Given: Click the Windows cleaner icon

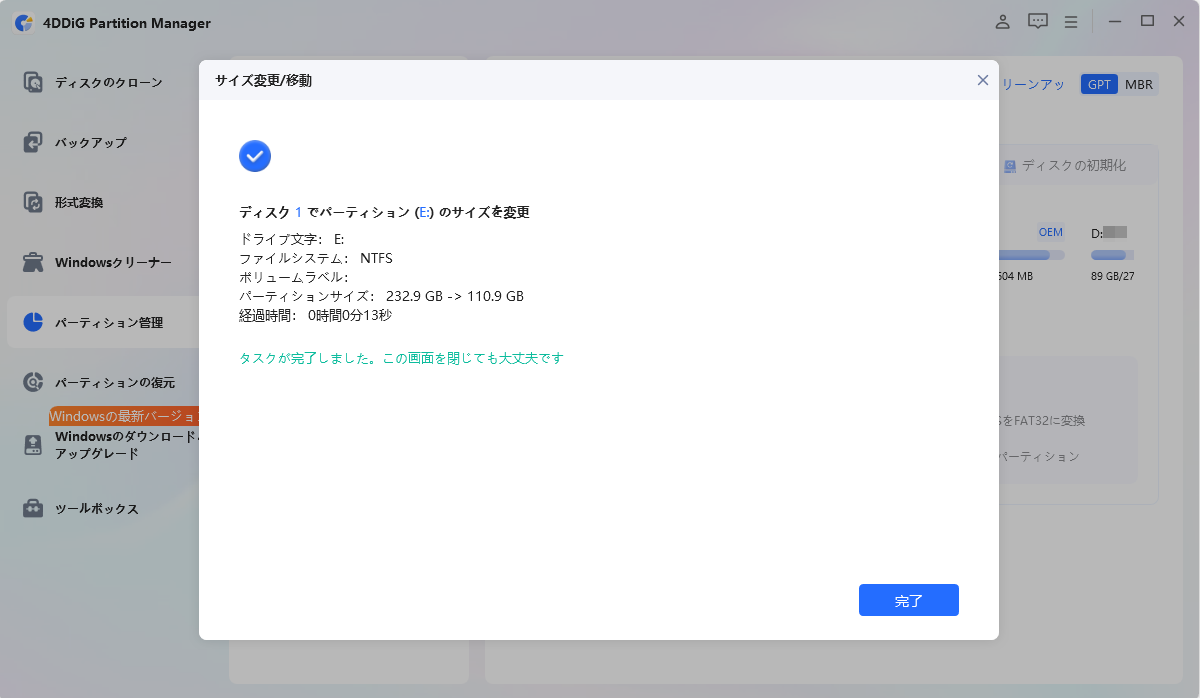Looking at the screenshot, I should tap(33, 262).
